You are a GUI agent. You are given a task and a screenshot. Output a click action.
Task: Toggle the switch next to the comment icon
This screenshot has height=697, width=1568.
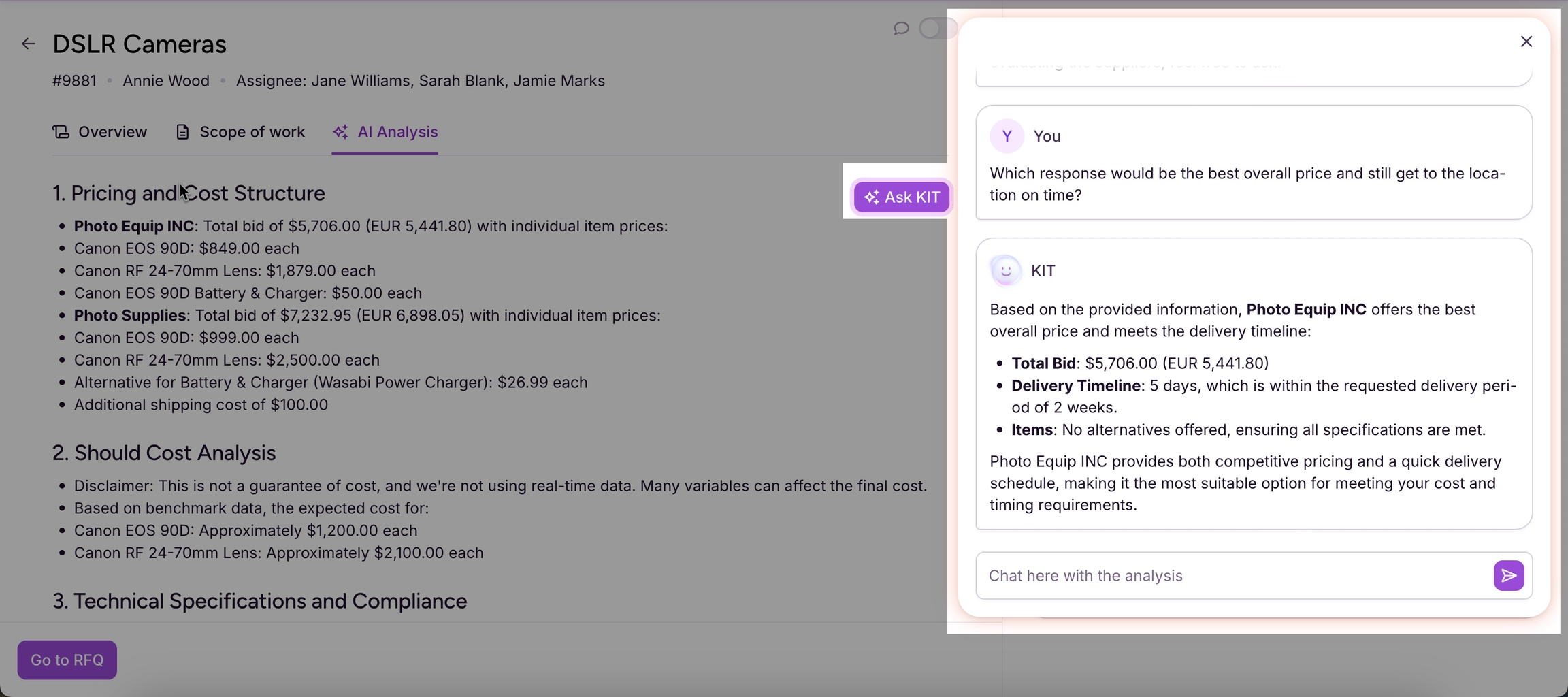coord(937,29)
